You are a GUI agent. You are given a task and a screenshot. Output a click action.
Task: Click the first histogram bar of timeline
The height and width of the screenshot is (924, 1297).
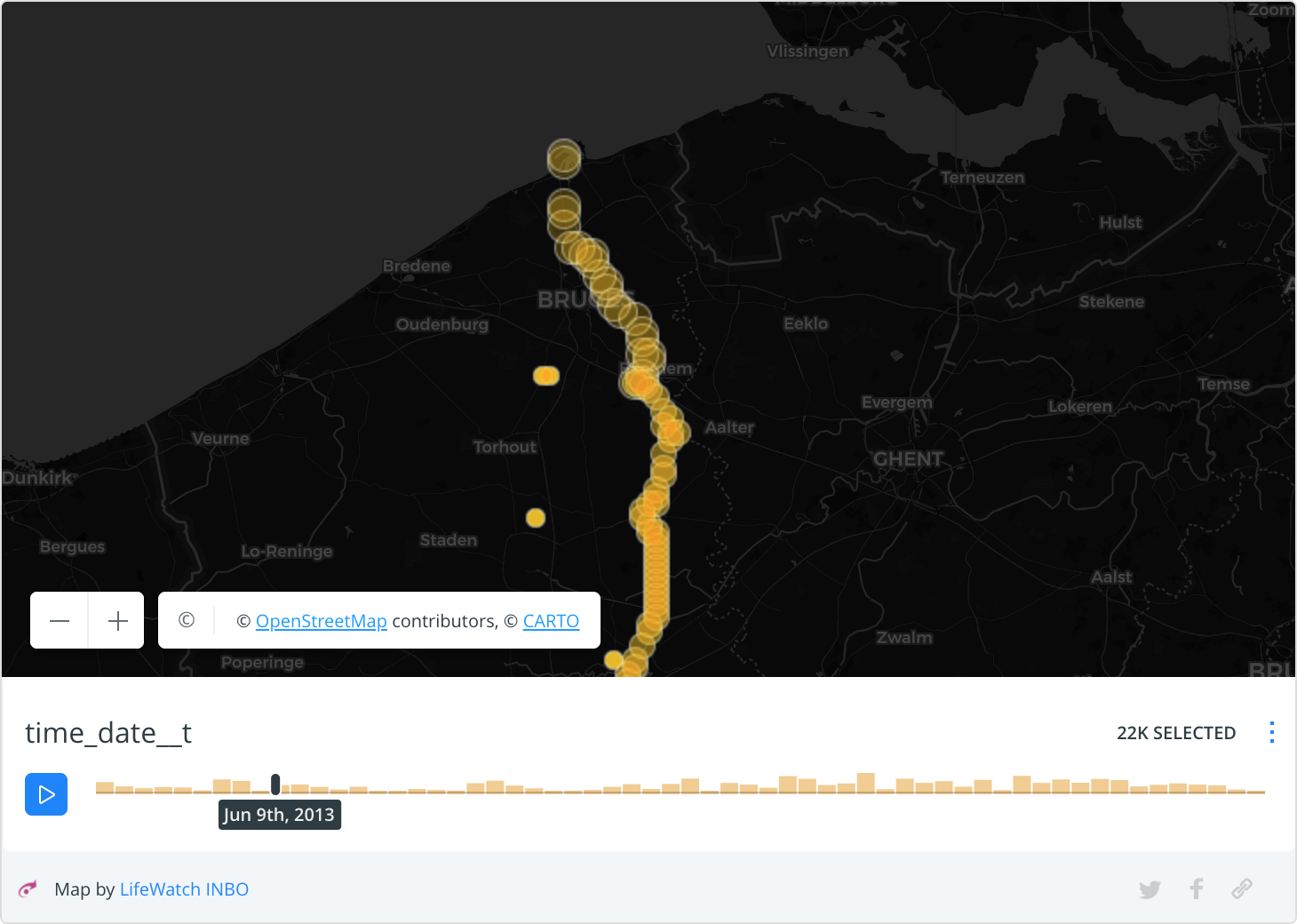[105, 787]
